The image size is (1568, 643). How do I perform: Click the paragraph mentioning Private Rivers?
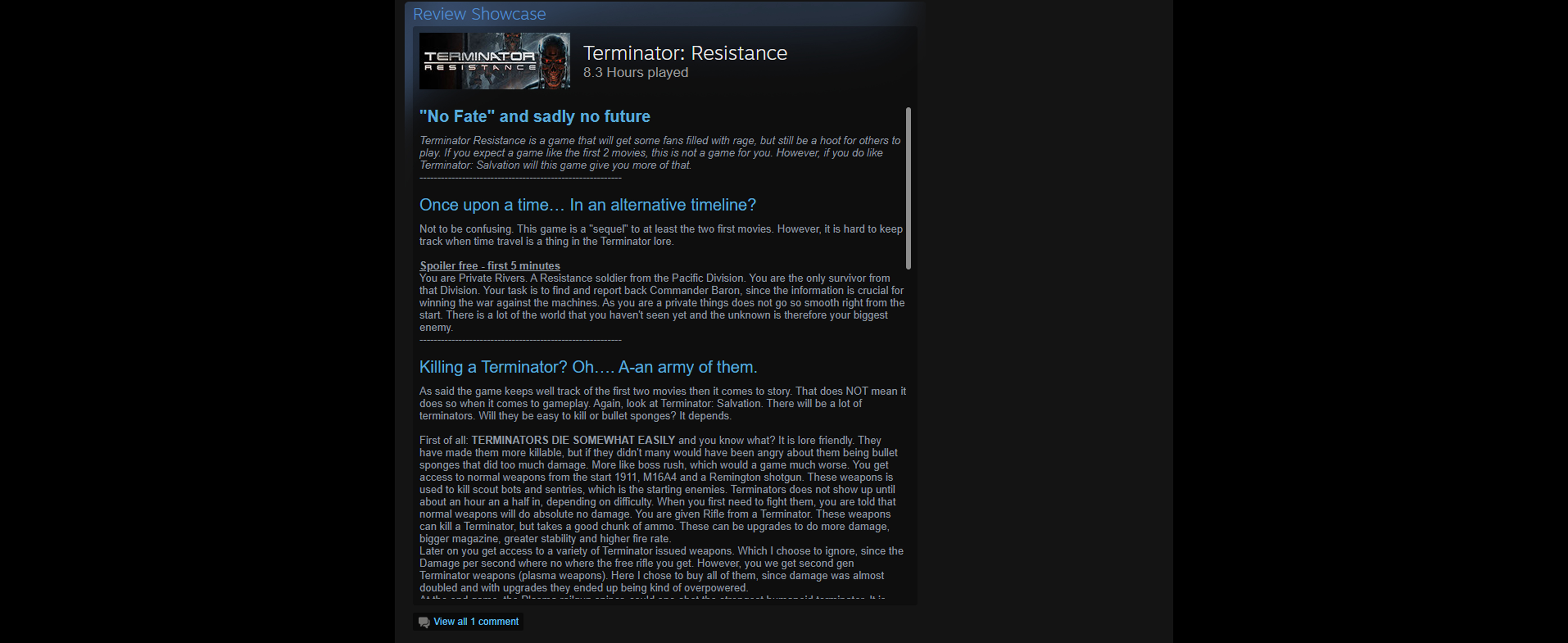[662, 303]
